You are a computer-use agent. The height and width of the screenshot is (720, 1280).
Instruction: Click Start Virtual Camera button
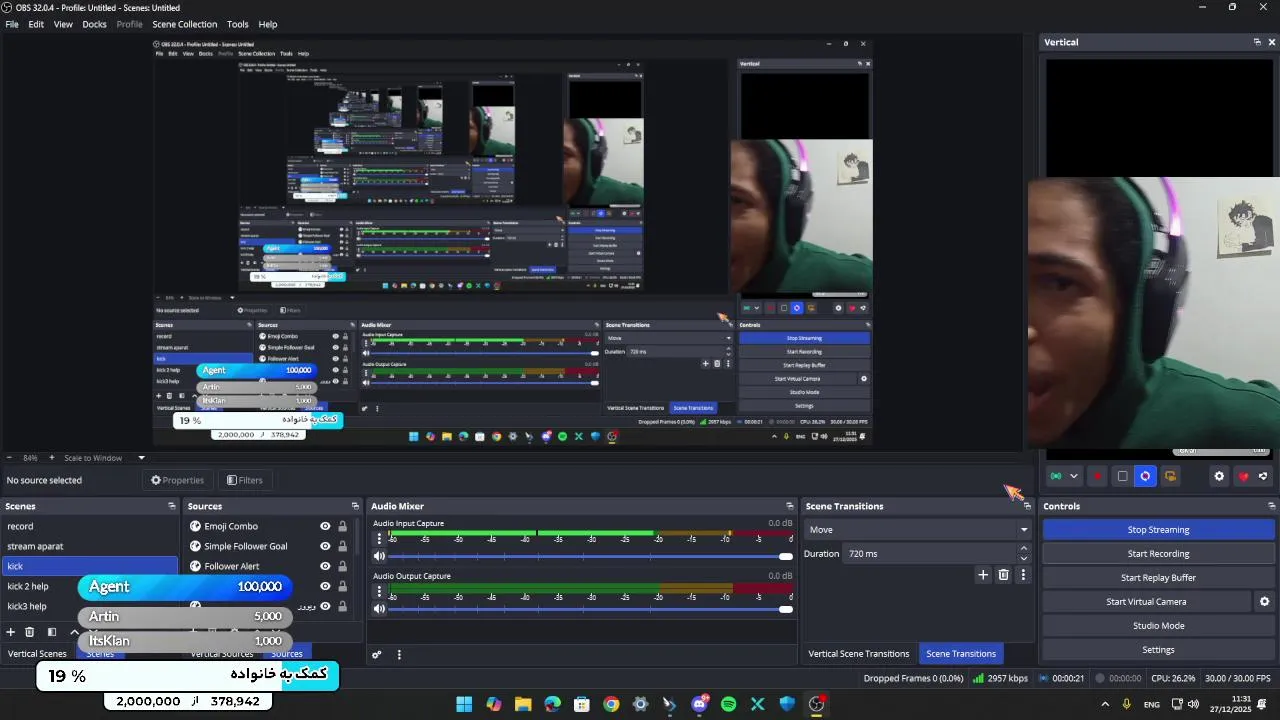[x=1146, y=602]
